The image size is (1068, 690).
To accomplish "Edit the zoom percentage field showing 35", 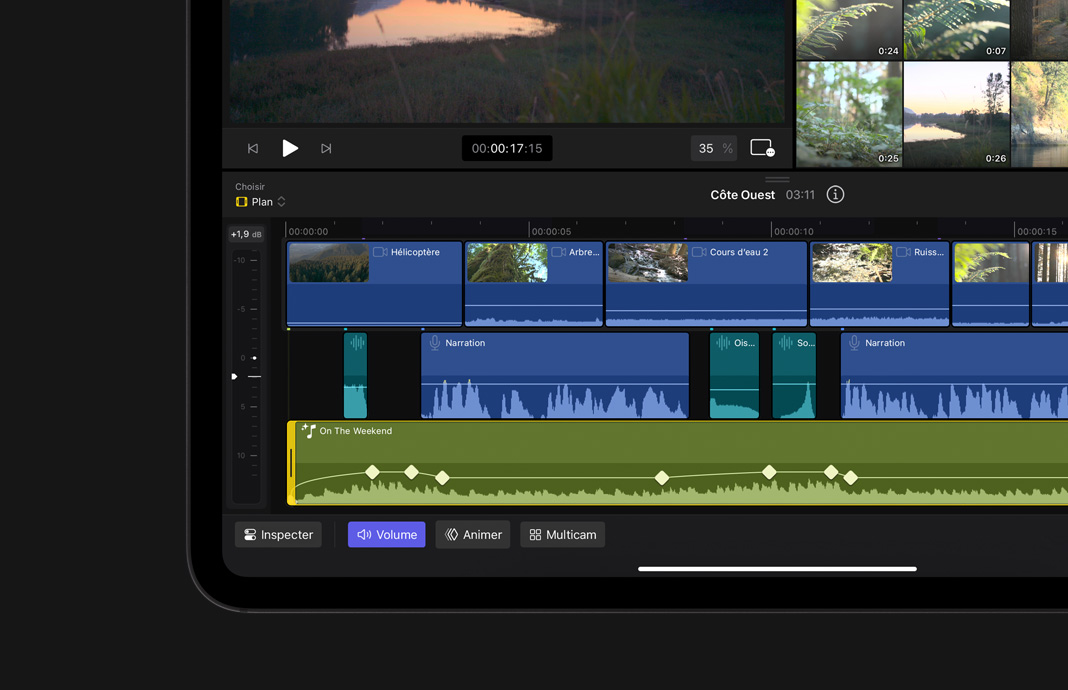I will click(x=714, y=147).
